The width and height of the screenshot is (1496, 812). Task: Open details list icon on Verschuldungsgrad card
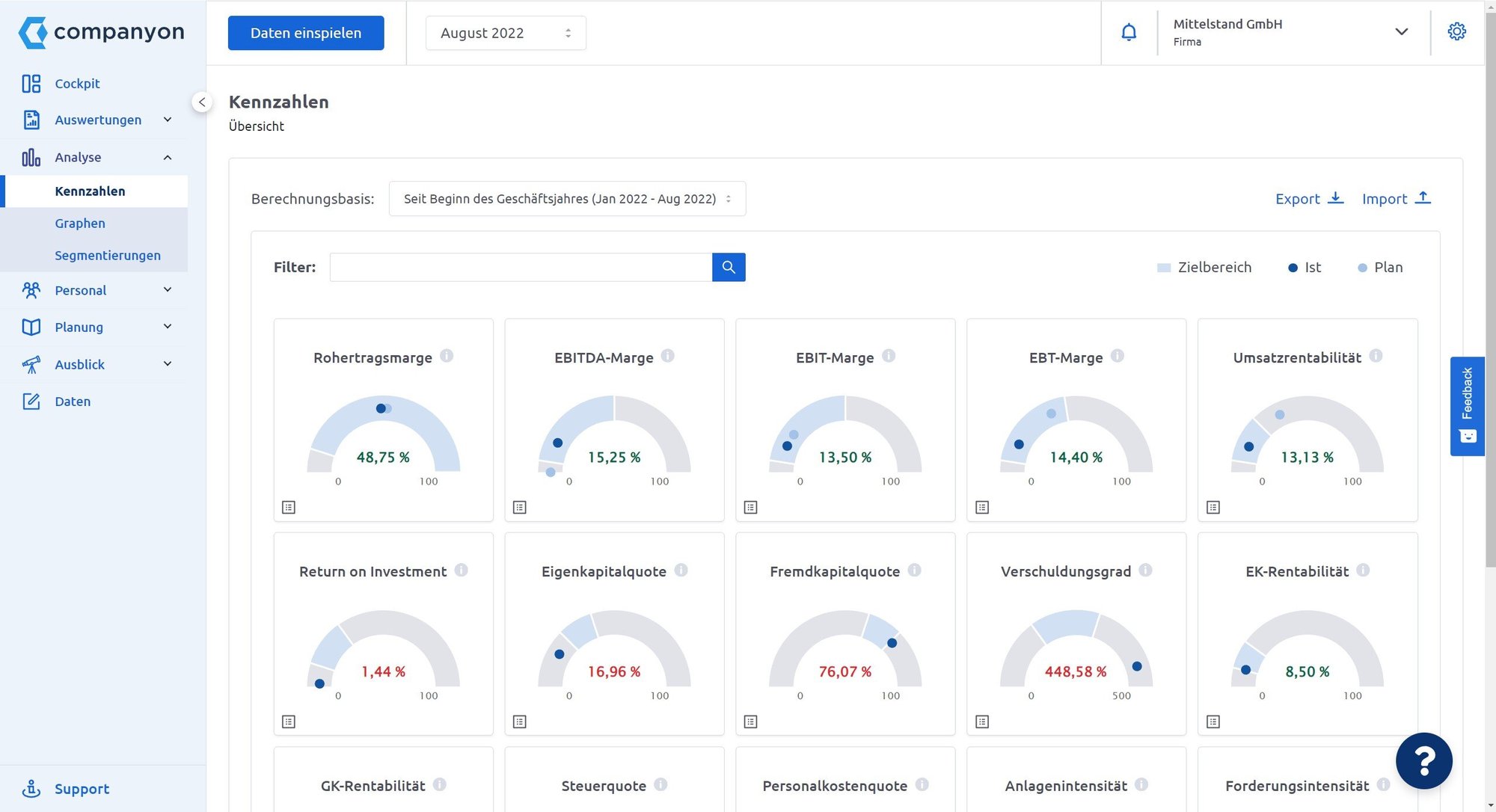tap(983, 722)
